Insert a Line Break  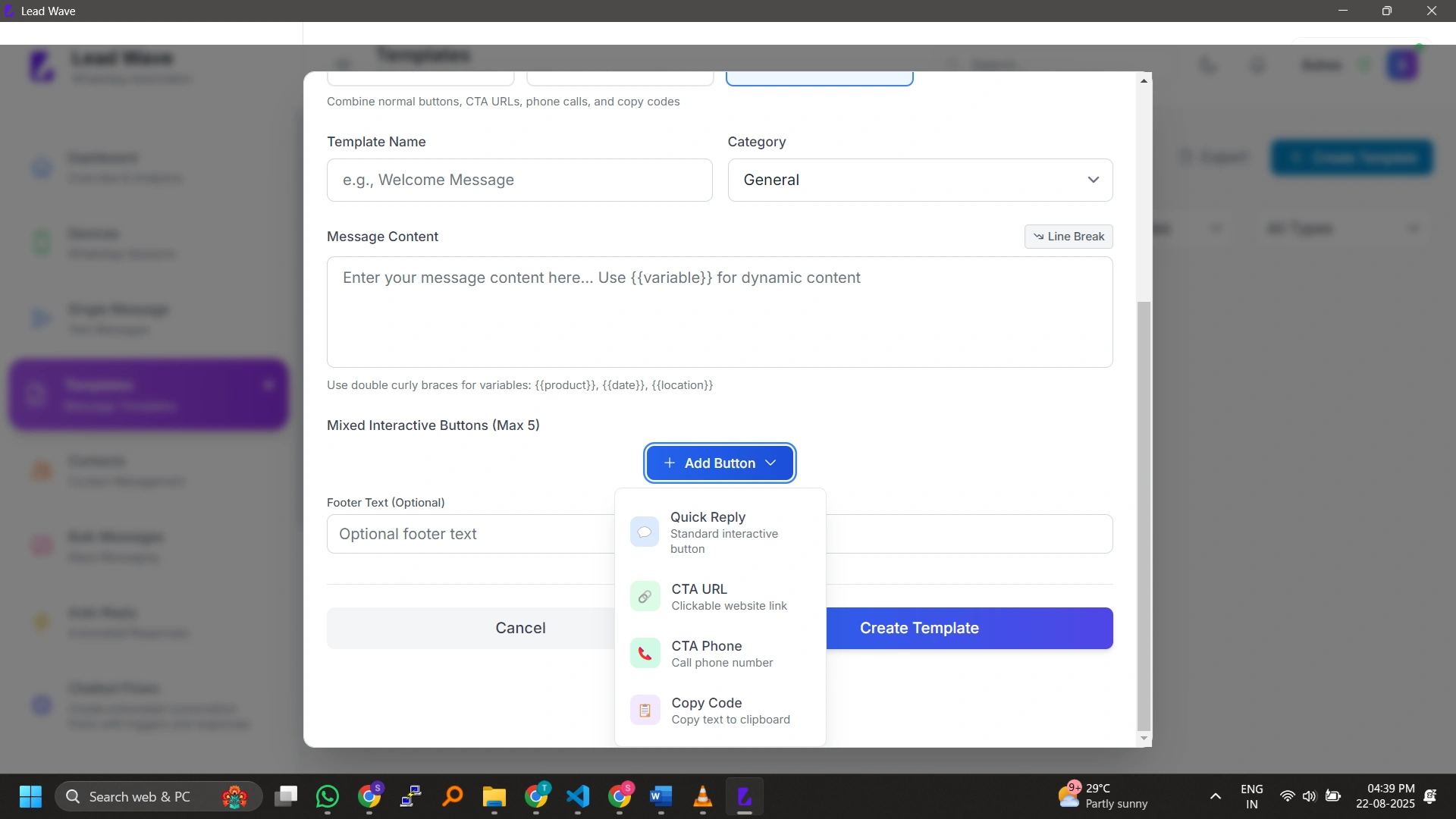click(1068, 237)
